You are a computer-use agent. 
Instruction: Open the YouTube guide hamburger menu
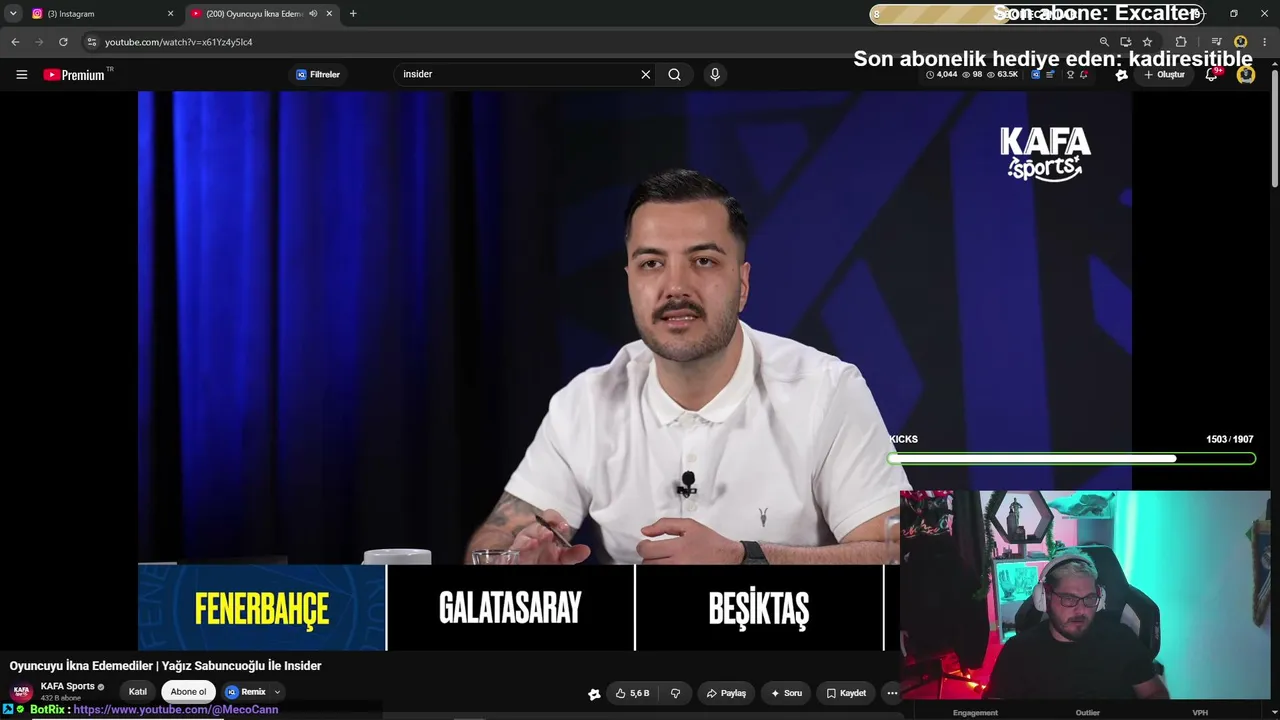tap(21, 74)
